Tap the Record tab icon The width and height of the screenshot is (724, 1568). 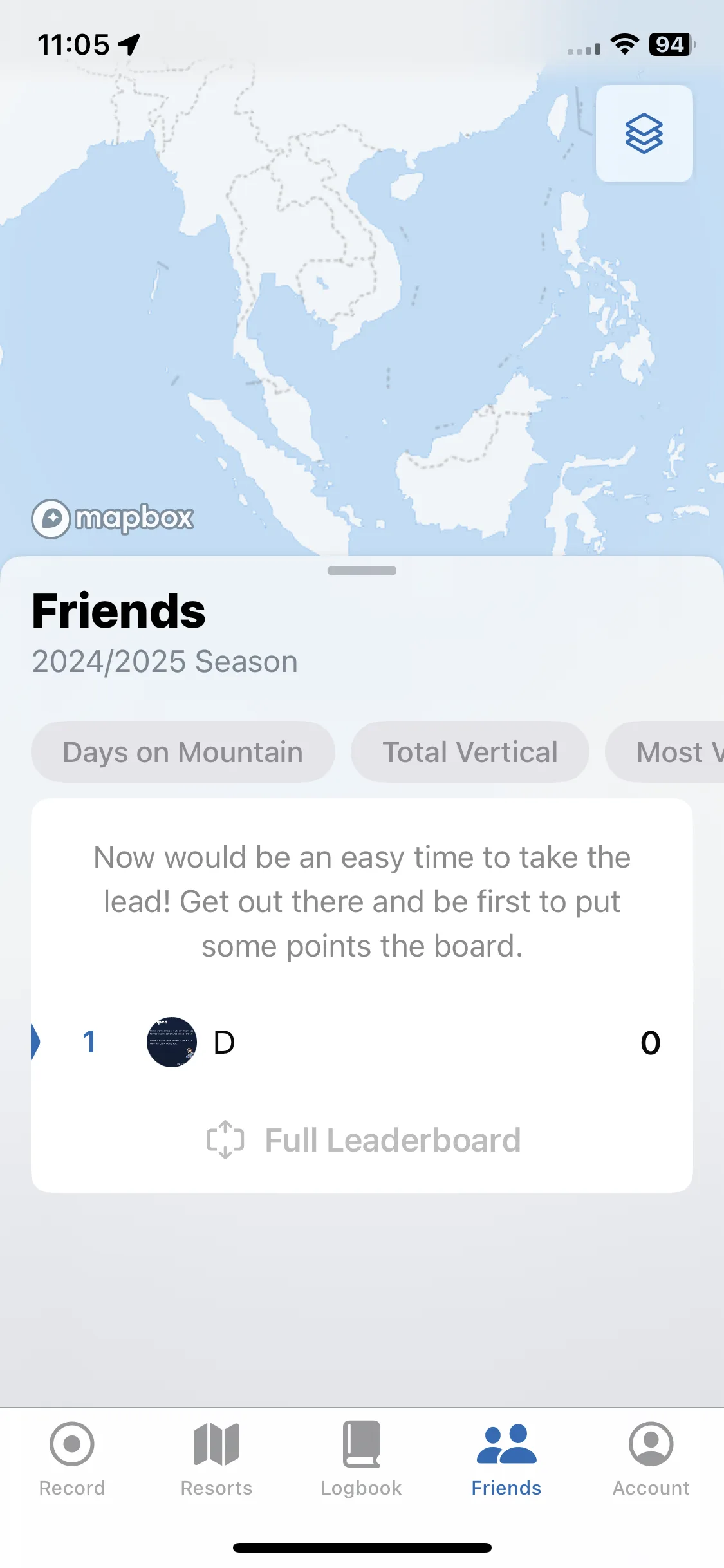(x=72, y=1444)
